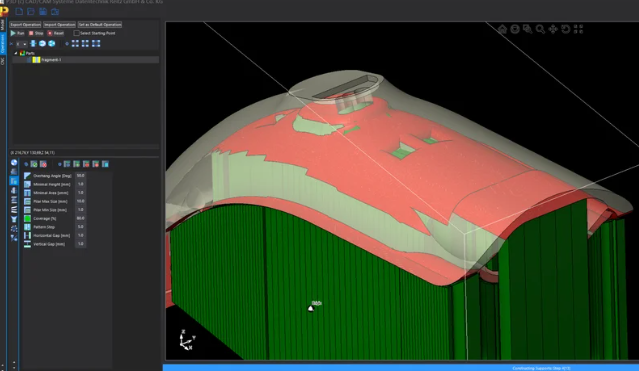Click the round arrow icon in operations toolbar
The image size is (639, 371).
tap(42, 43)
